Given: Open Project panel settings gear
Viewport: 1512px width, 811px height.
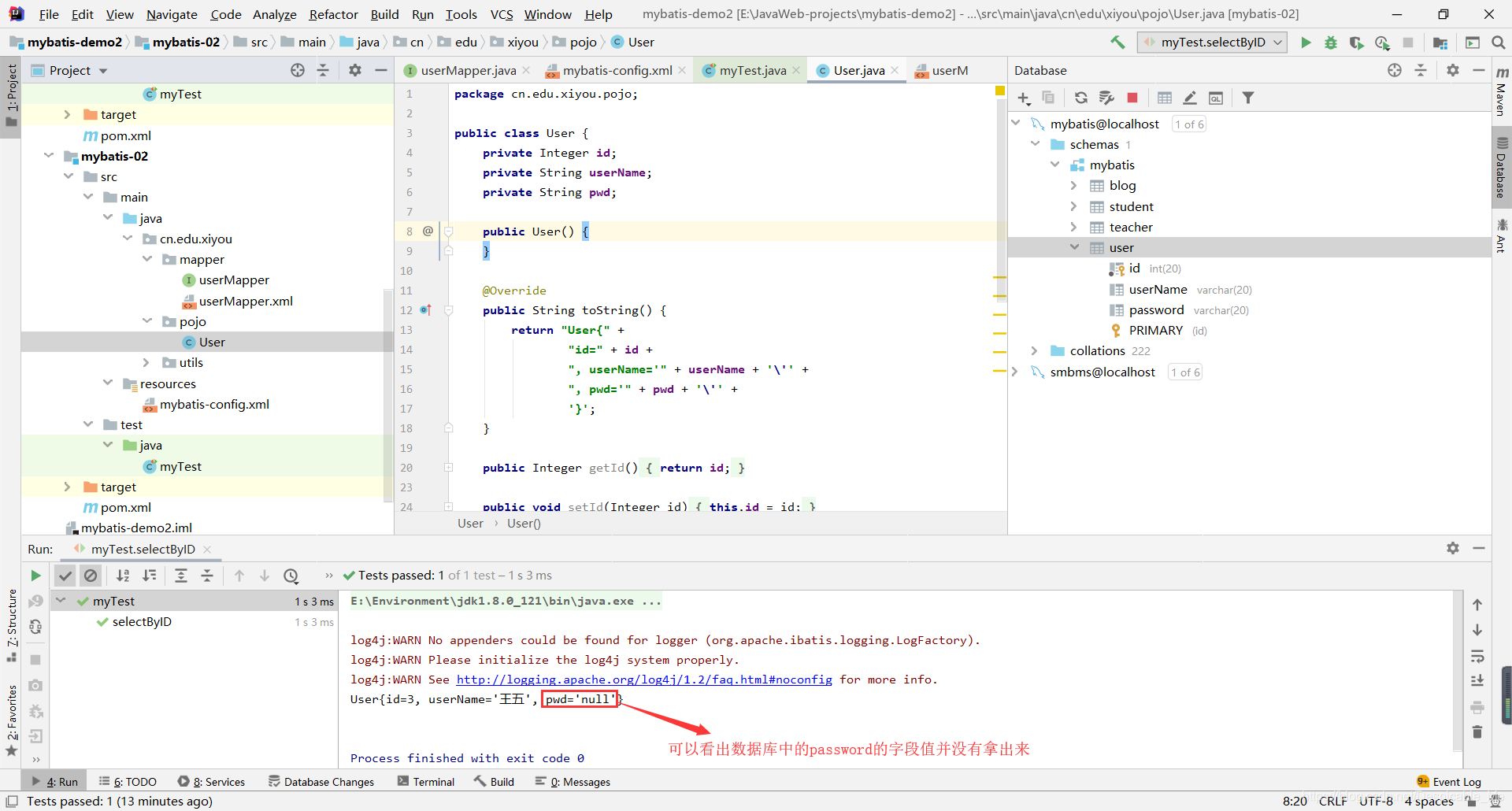Looking at the screenshot, I should (355, 70).
